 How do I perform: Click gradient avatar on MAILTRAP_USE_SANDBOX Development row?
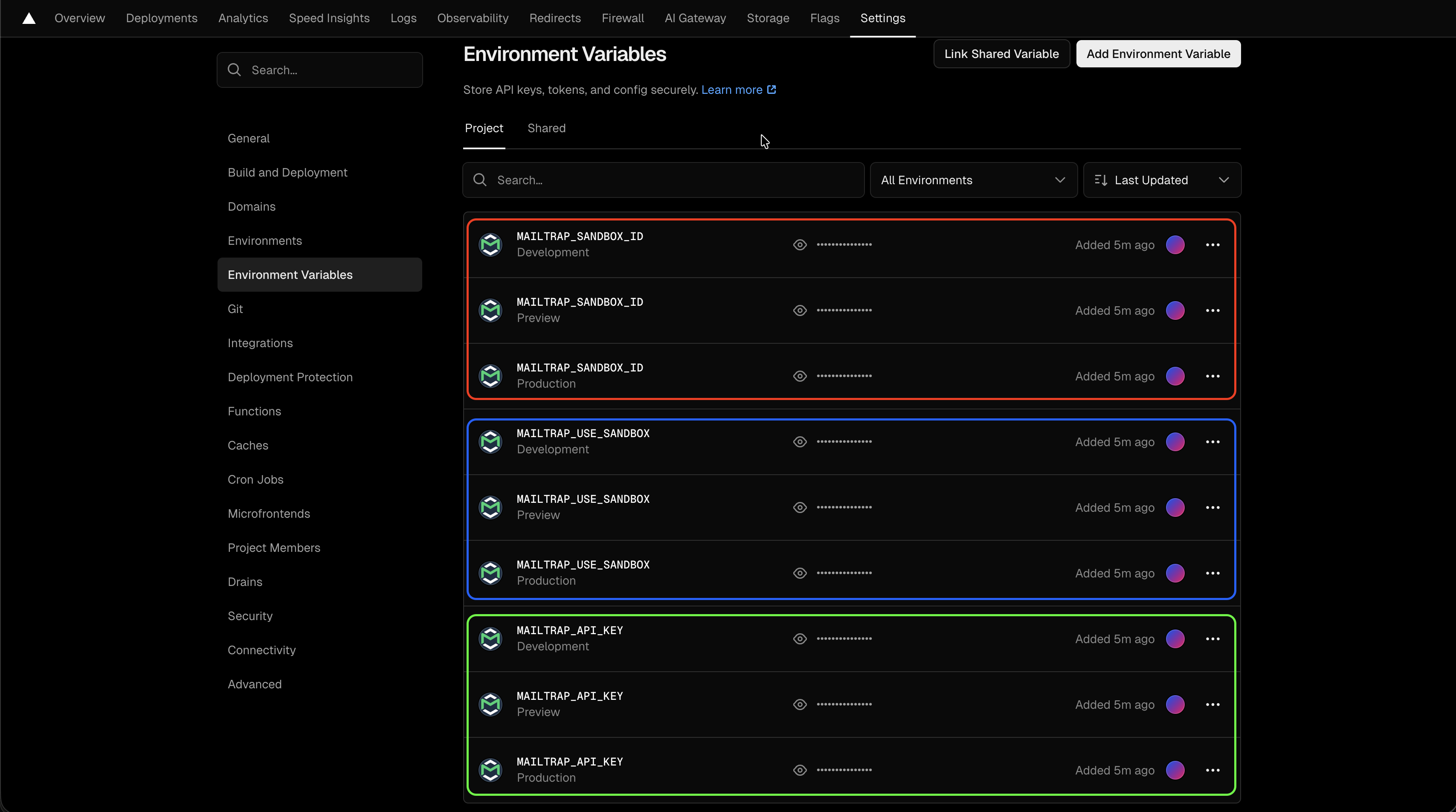pyautogui.click(x=1175, y=442)
